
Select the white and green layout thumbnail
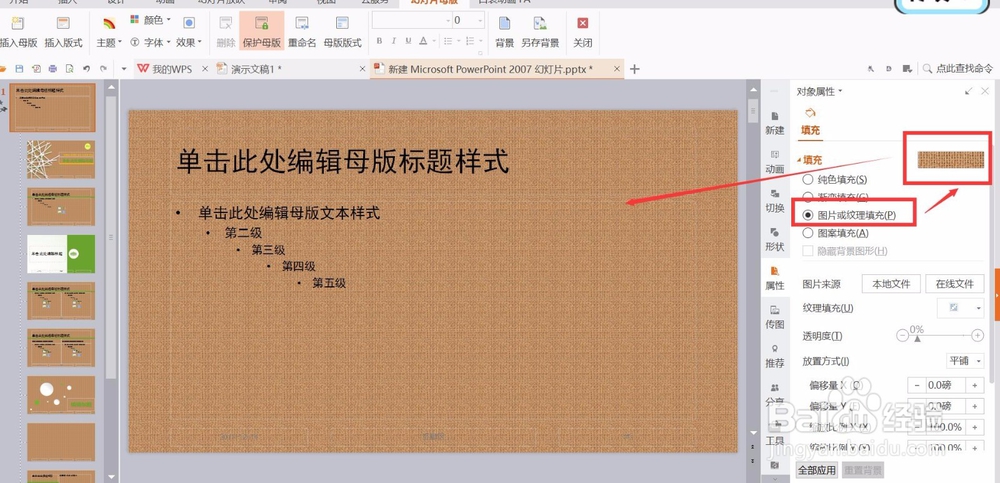61,254
